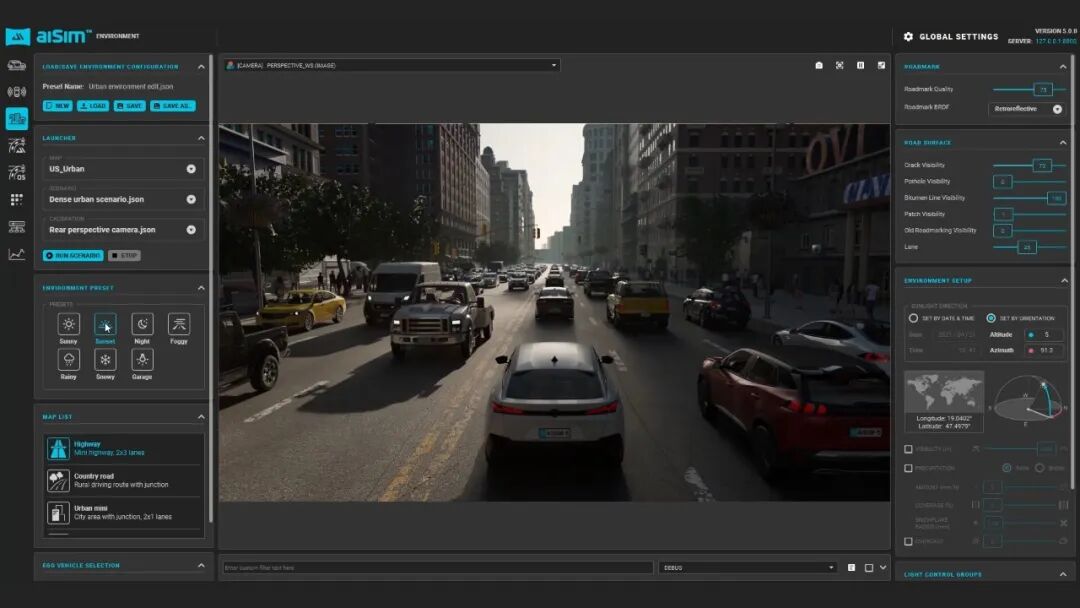1080x608 pixels.
Task: Choose the Garage environment preset
Action: click(142, 359)
